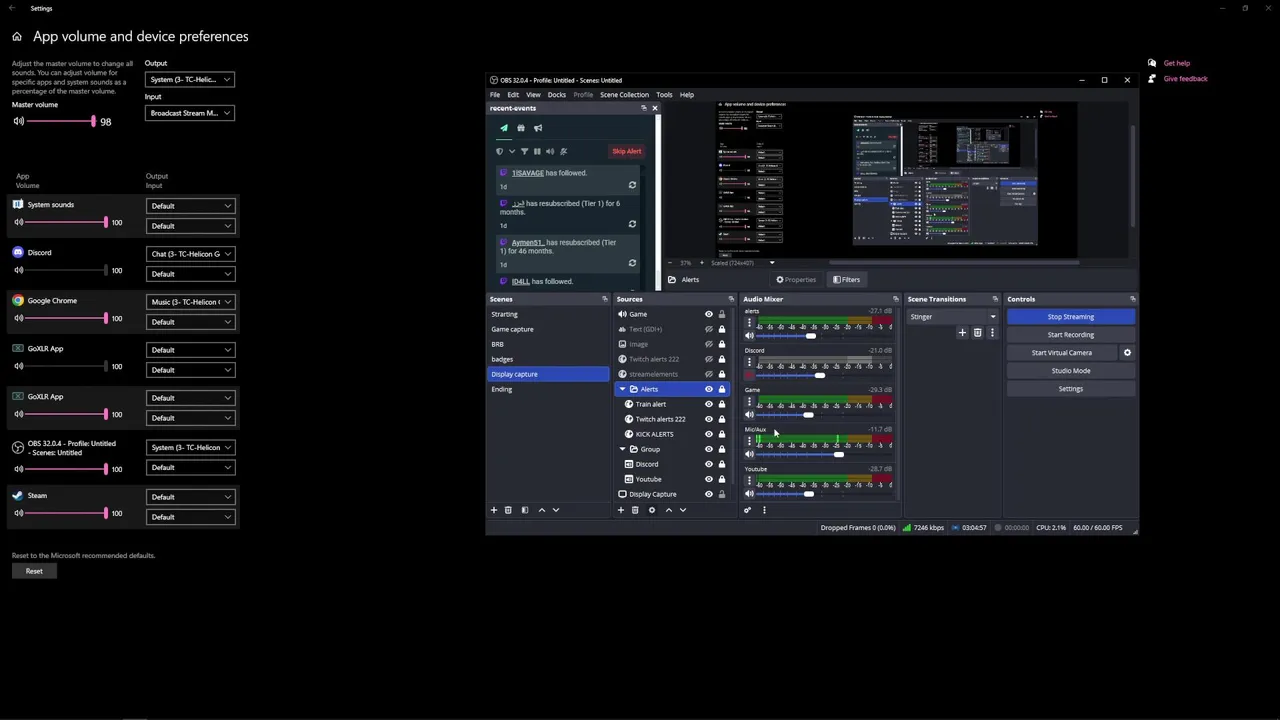The image size is (1280, 720).
Task: Open the Steam output device dropdown
Action: tap(190, 497)
